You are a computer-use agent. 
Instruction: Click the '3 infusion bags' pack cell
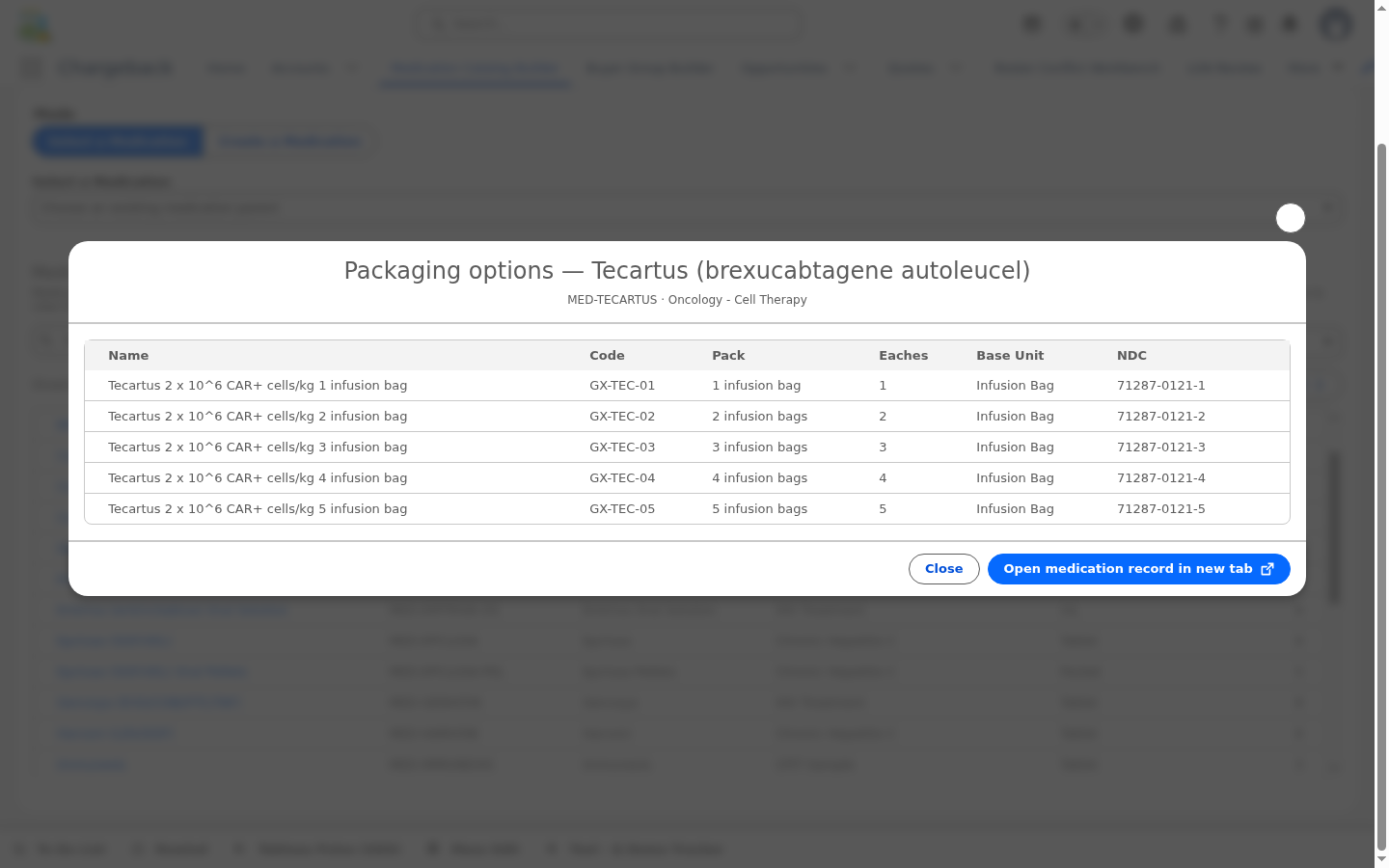[760, 448]
